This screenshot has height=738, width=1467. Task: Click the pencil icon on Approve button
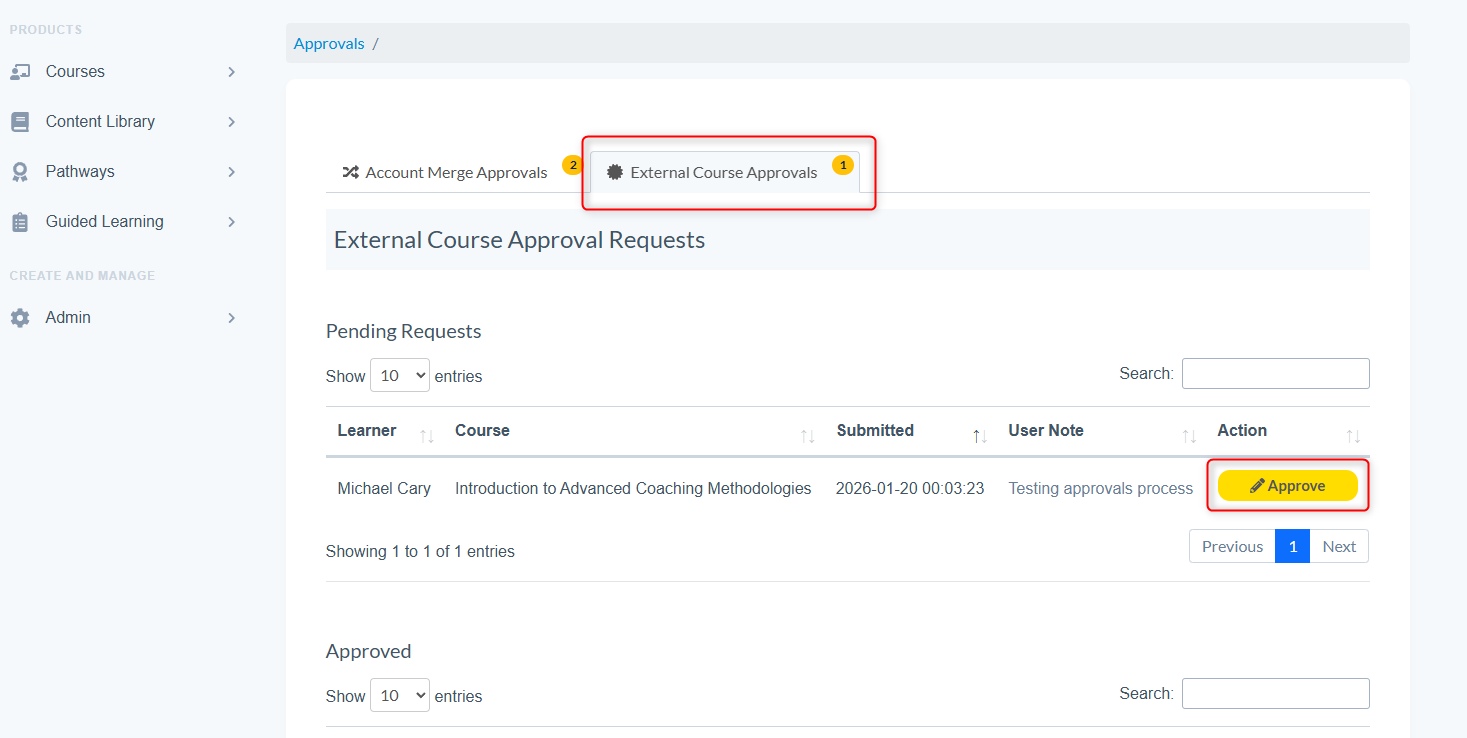point(1257,486)
